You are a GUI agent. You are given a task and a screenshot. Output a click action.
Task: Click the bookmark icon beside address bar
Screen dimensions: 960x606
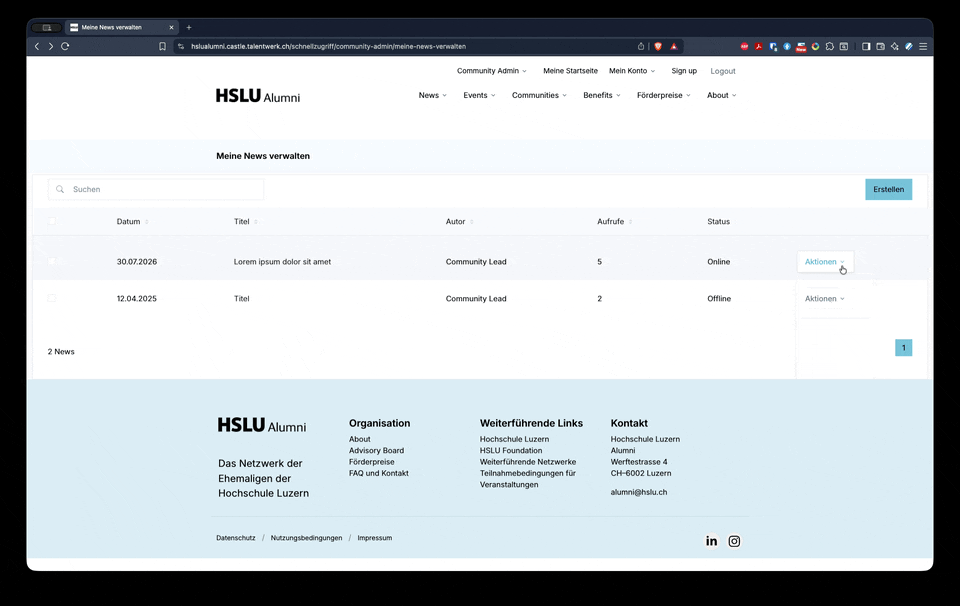(x=162, y=46)
